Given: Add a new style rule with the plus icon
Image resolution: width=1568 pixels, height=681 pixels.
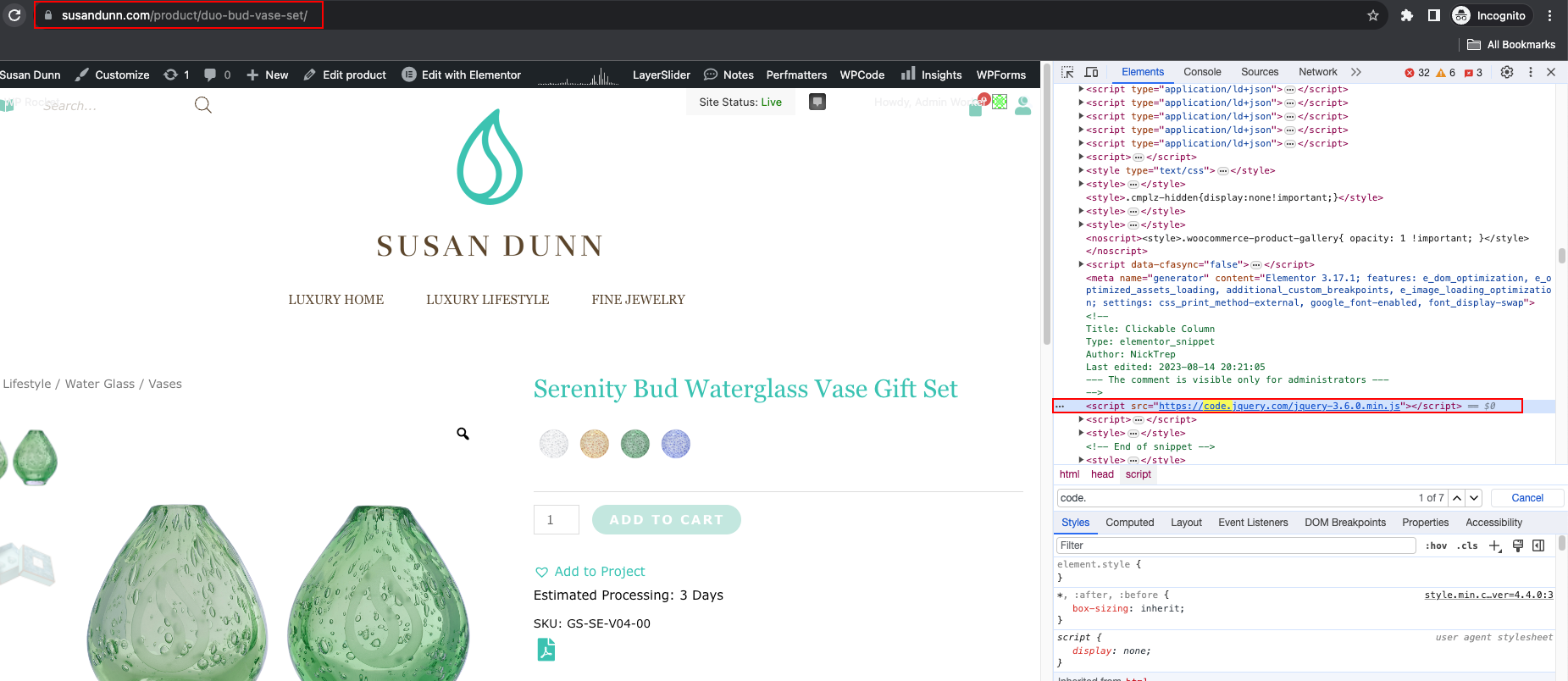Looking at the screenshot, I should pyautogui.click(x=1495, y=546).
